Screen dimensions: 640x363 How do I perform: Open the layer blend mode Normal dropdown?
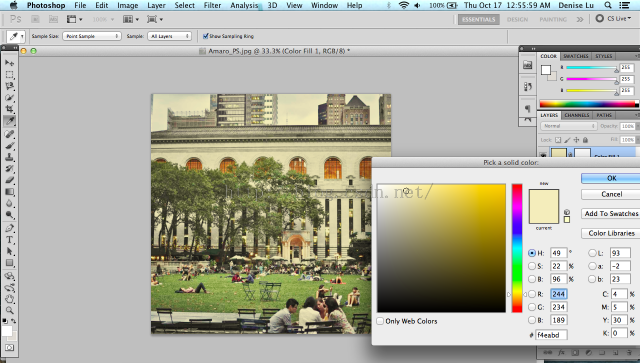[x=569, y=126]
